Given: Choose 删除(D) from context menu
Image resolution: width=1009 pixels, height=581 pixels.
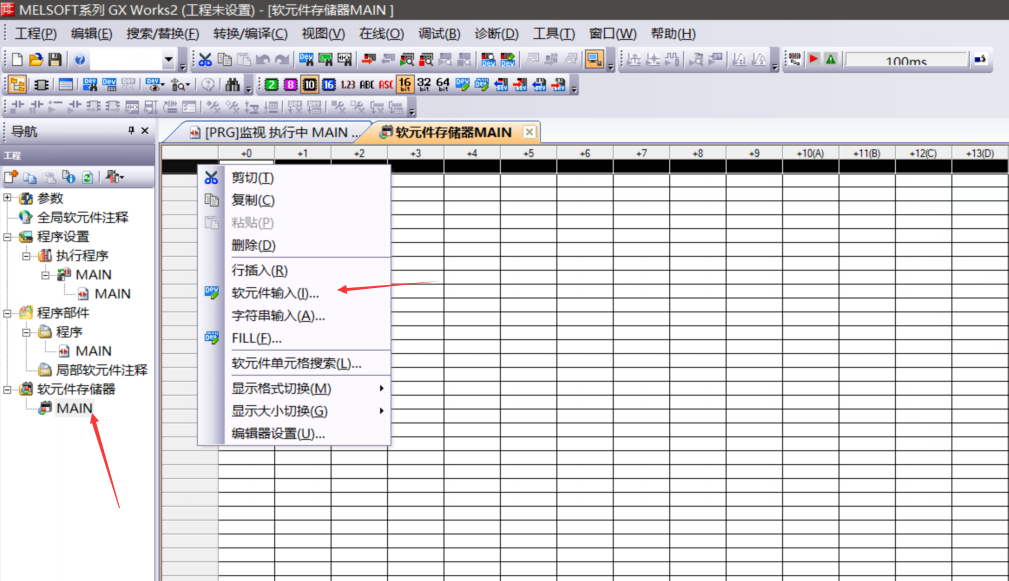Looking at the screenshot, I should 295,245.
